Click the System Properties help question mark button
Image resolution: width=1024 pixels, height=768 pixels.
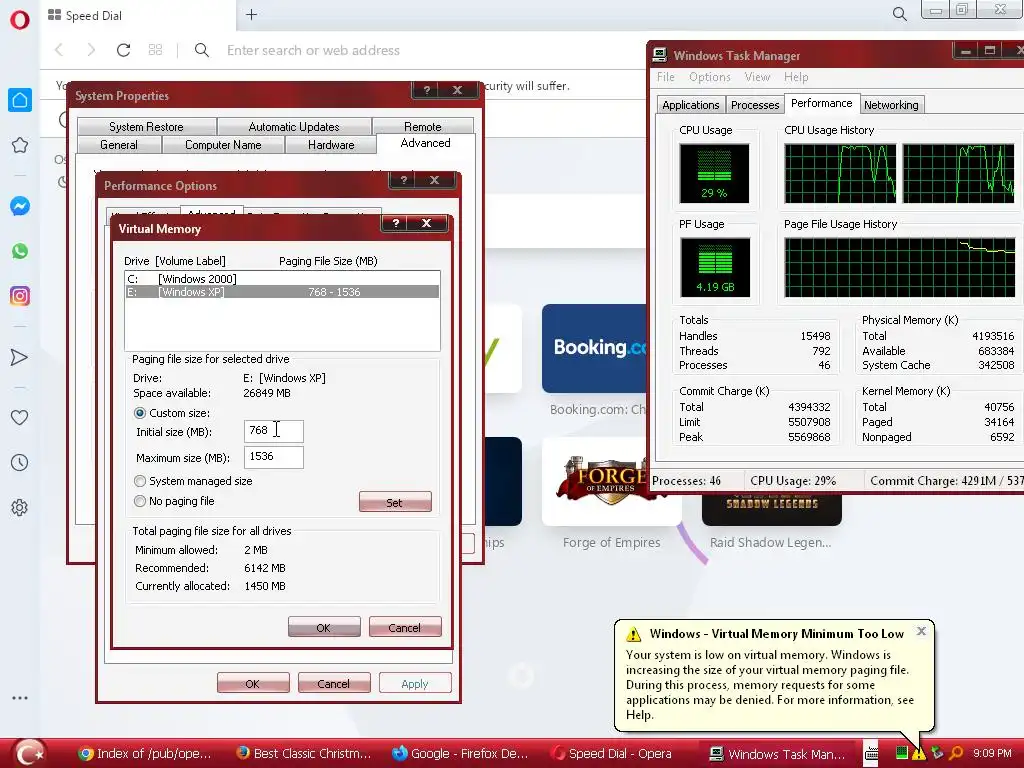point(426,90)
